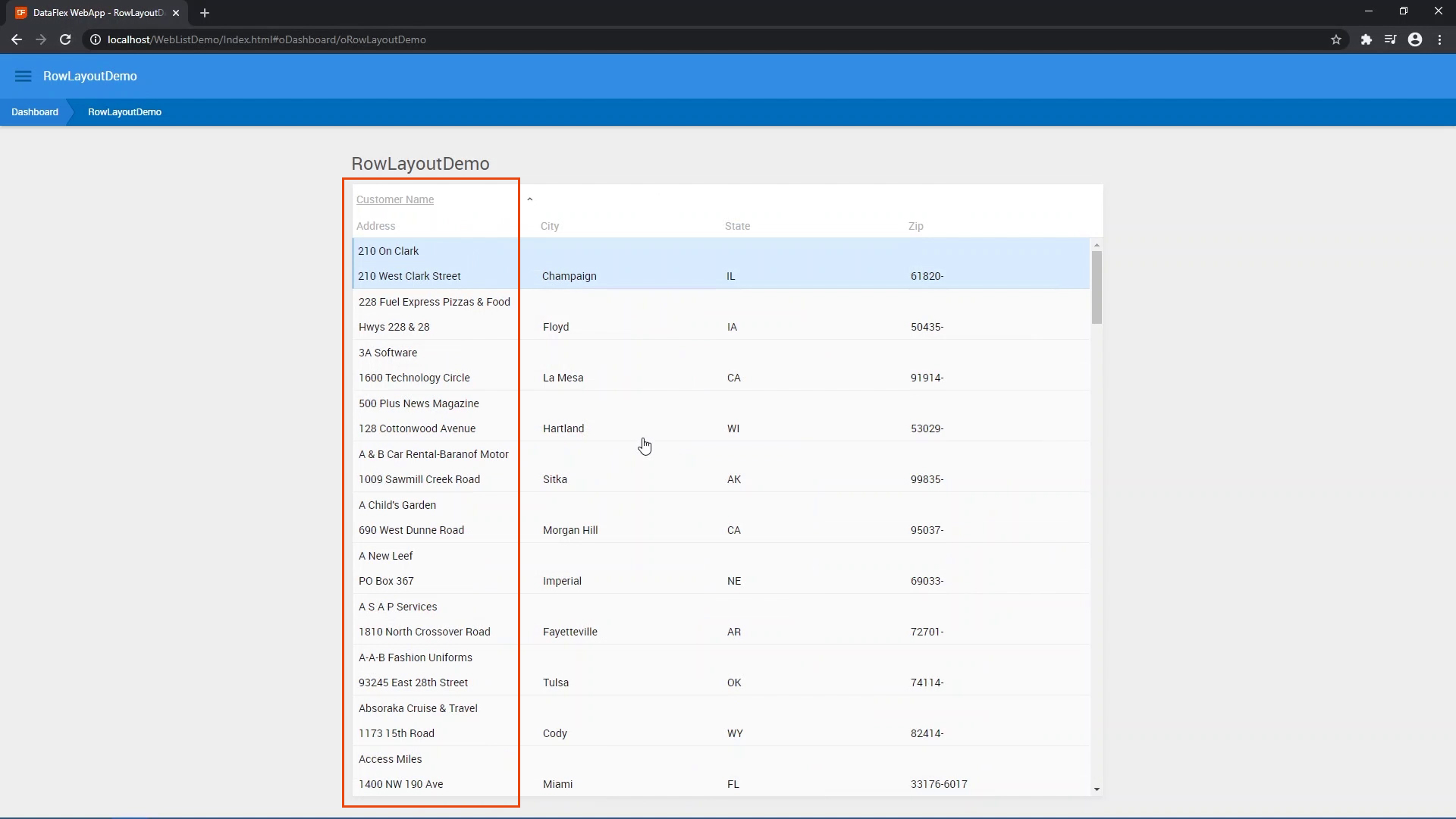Select the 3A Software customer row
The height and width of the screenshot is (819, 1456).
coord(388,353)
